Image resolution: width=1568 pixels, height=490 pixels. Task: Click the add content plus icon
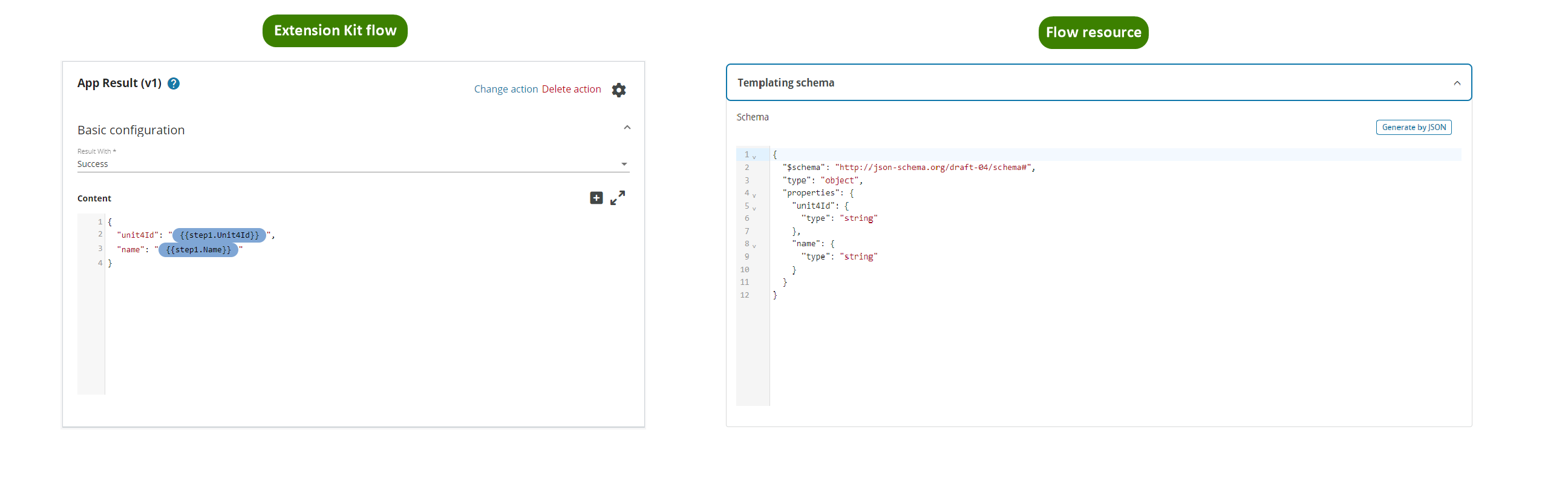(x=596, y=198)
